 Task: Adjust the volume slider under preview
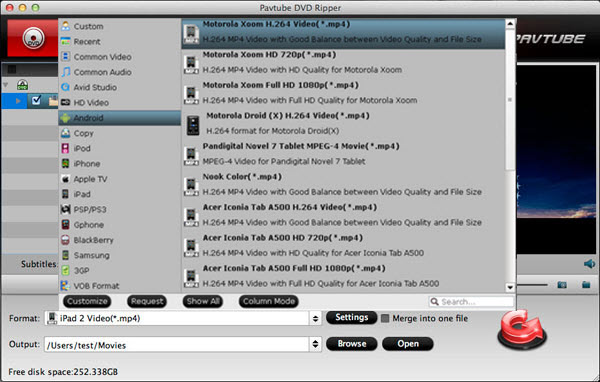(x=532, y=285)
